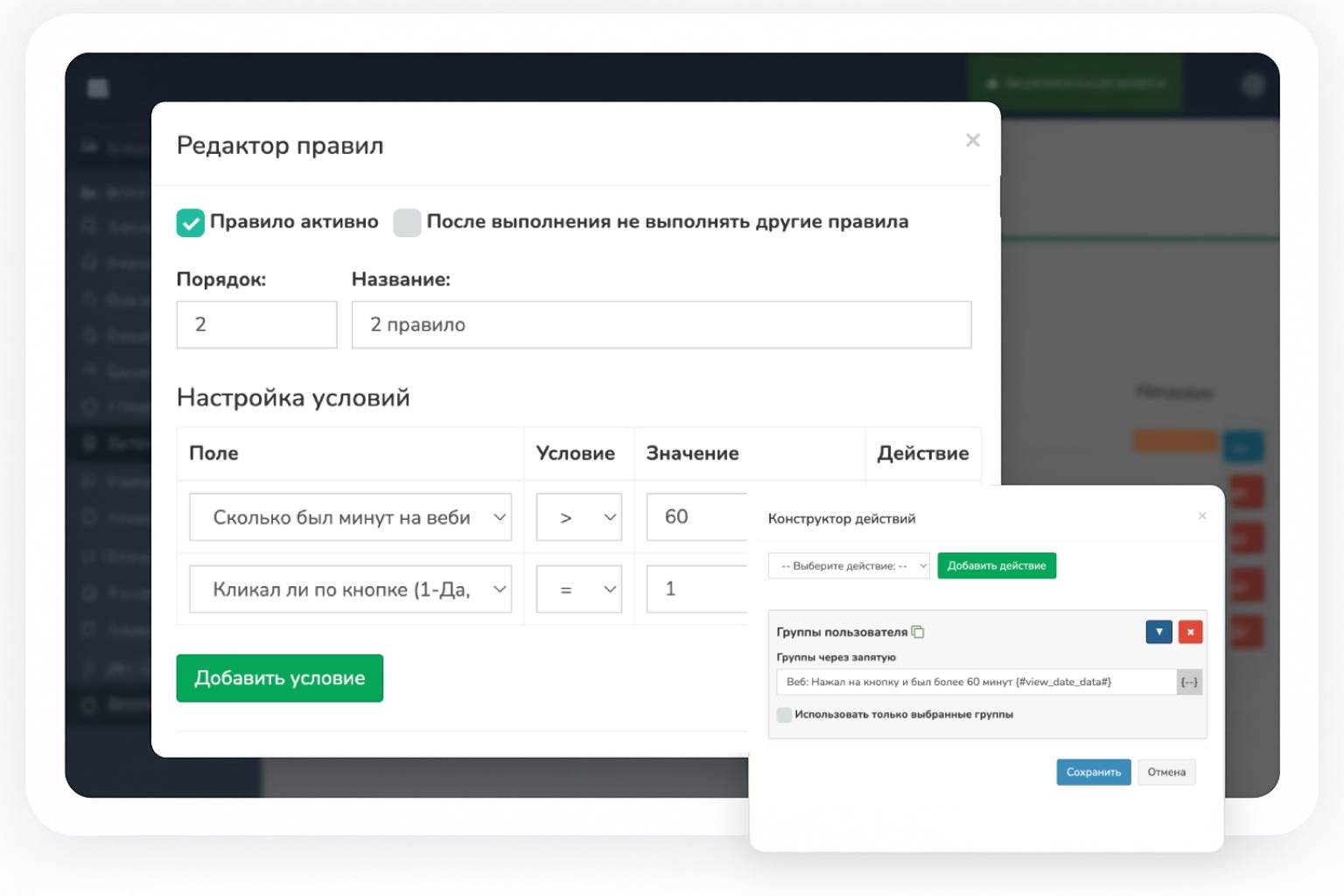Uncheck the Правило активно checkbox
The height and width of the screenshot is (896, 1344).
pos(190,222)
